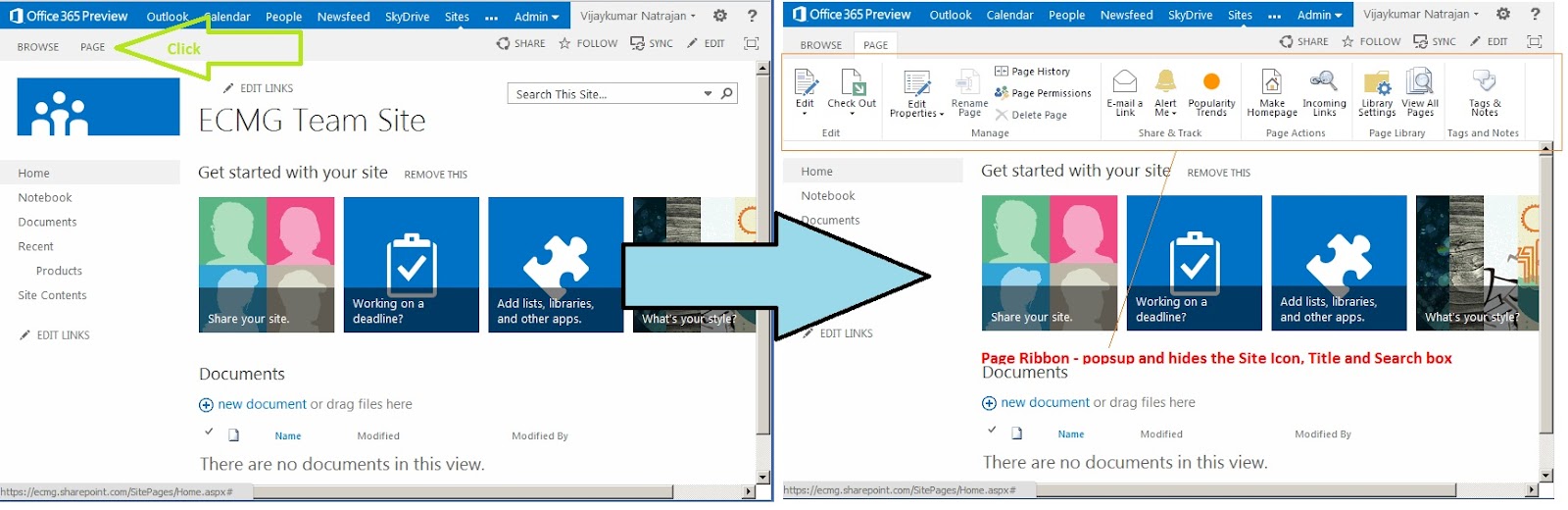Open the Check Out dropdown arrow

(x=852, y=114)
